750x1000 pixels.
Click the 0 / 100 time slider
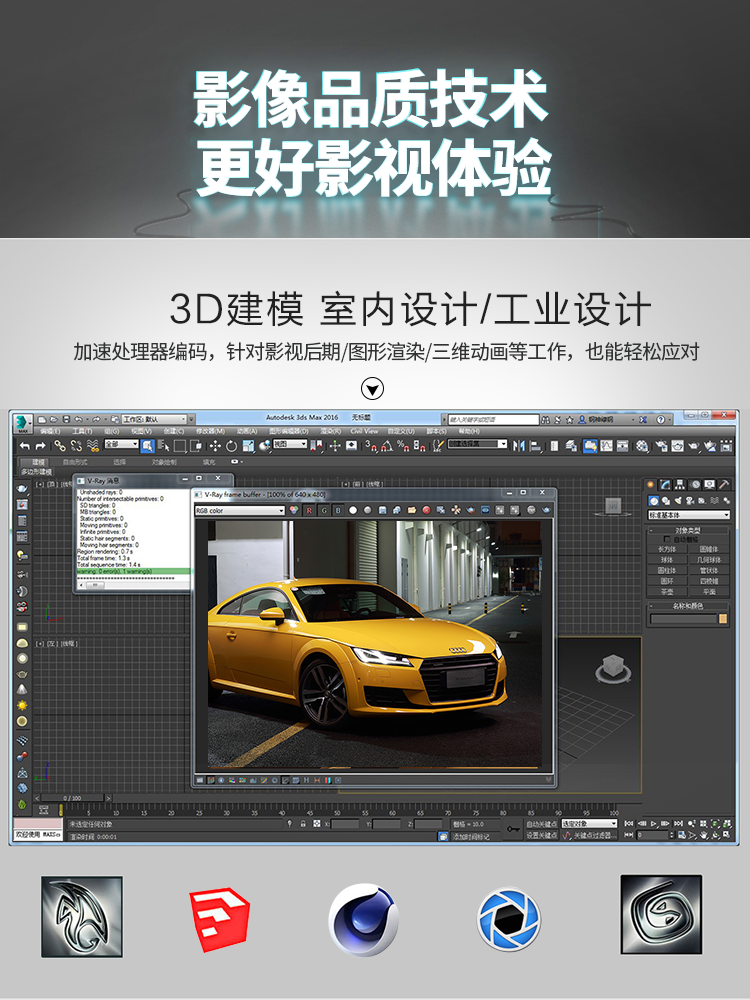click(x=72, y=798)
